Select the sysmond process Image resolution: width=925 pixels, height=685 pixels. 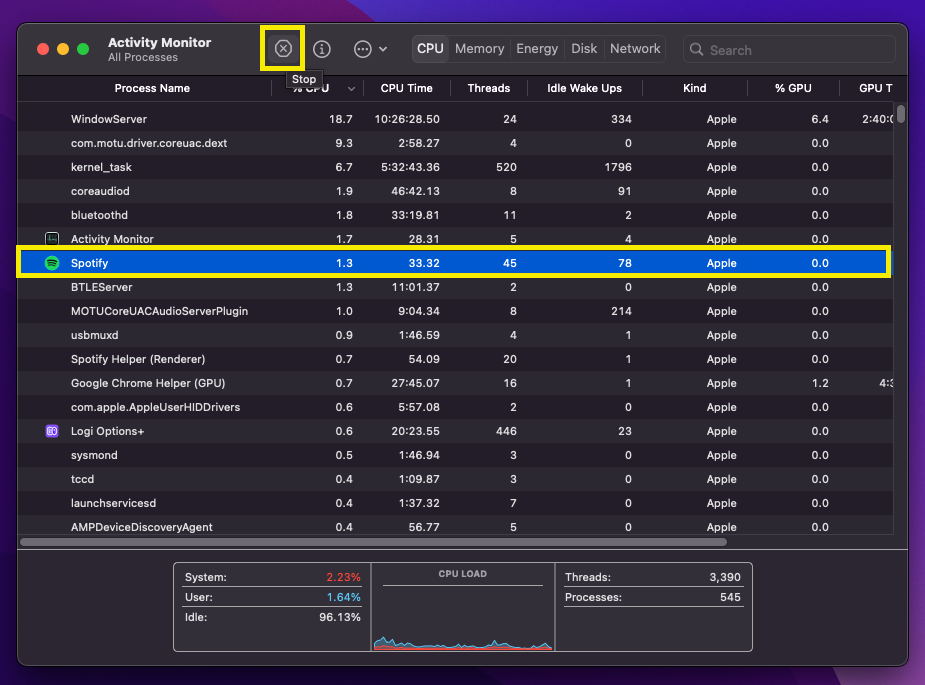[x=455, y=455]
